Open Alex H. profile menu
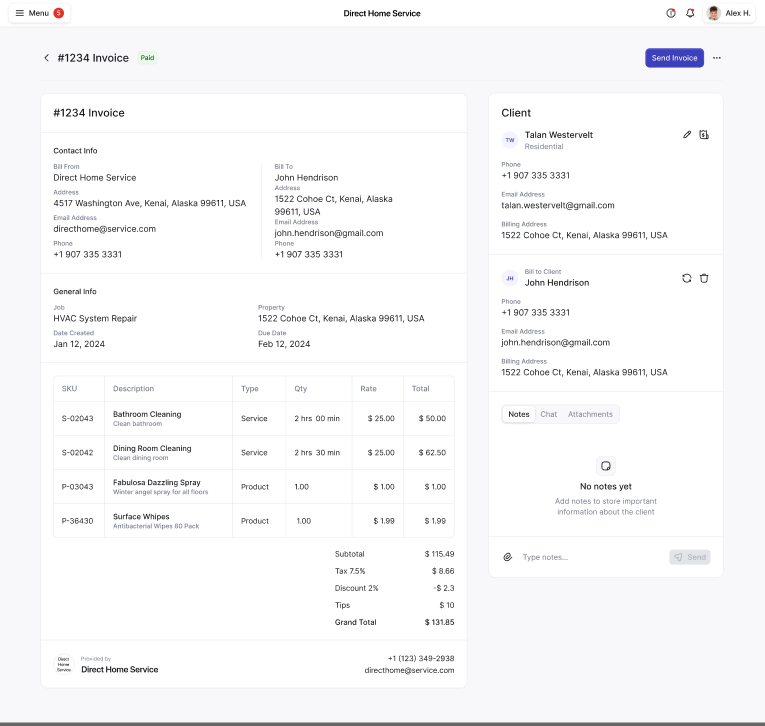Viewport: 765px width, 726px height. coord(729,13)
